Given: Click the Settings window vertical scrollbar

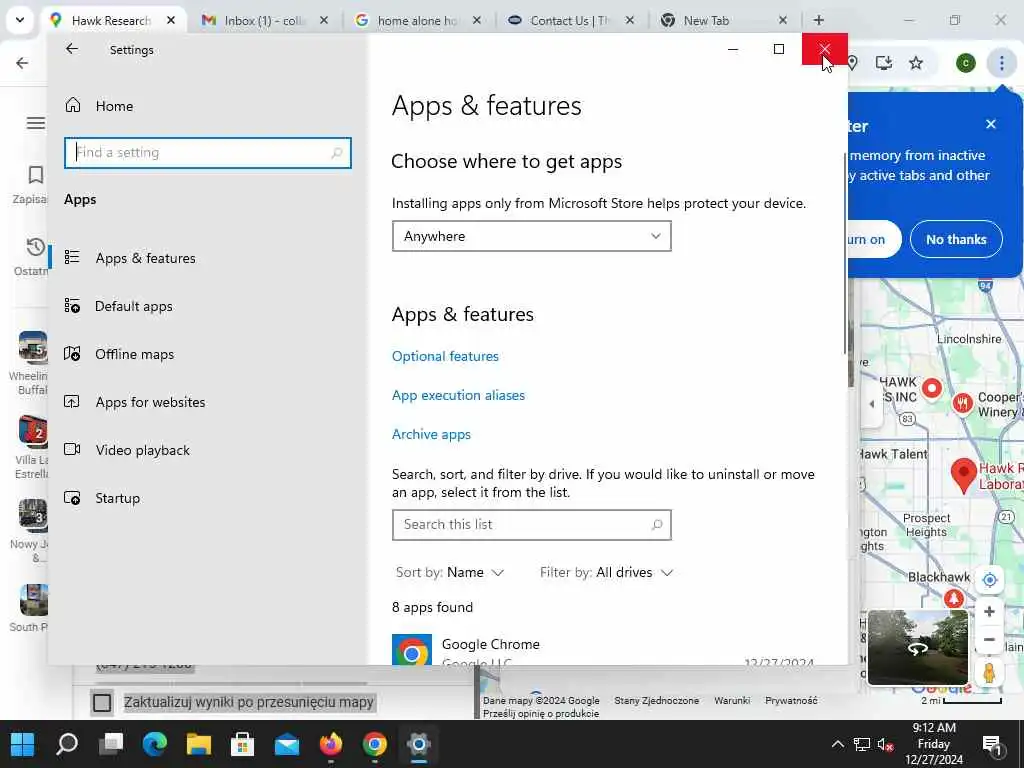Looking at the screenshot, I should pyautogui.click(x=845, y=255).
